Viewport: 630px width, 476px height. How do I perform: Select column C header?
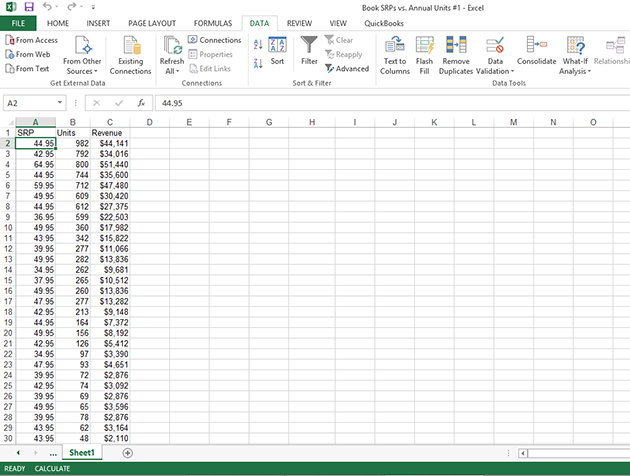click(x=110, y=122)
